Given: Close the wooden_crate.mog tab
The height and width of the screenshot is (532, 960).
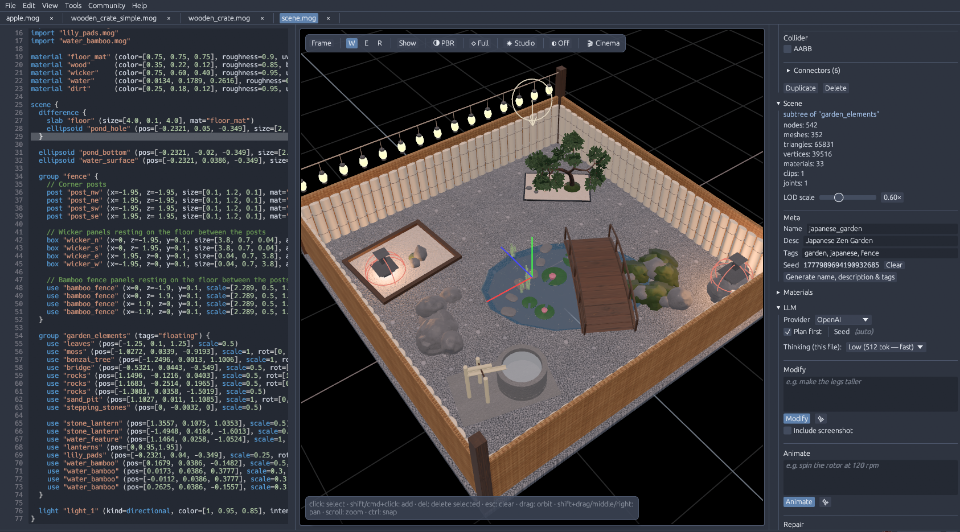Looking at the screenshot, I should pyautogui.click(x=262, y=18).
